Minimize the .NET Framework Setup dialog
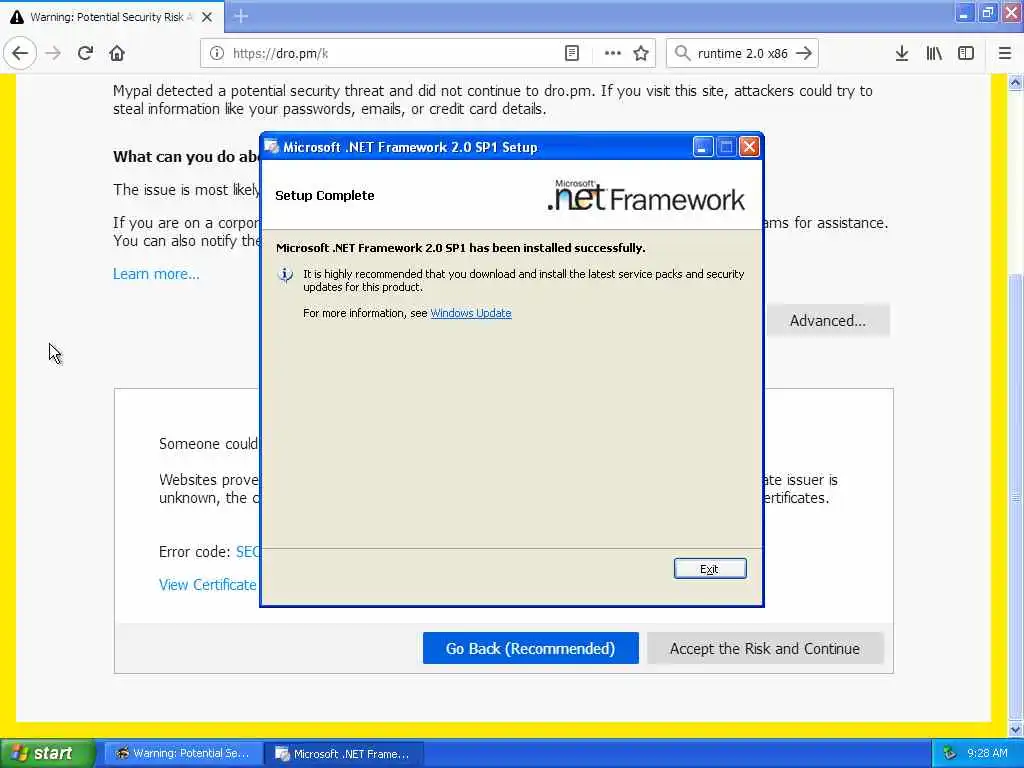The width and height of the screenshot is (1024, 768). point(703,147)
